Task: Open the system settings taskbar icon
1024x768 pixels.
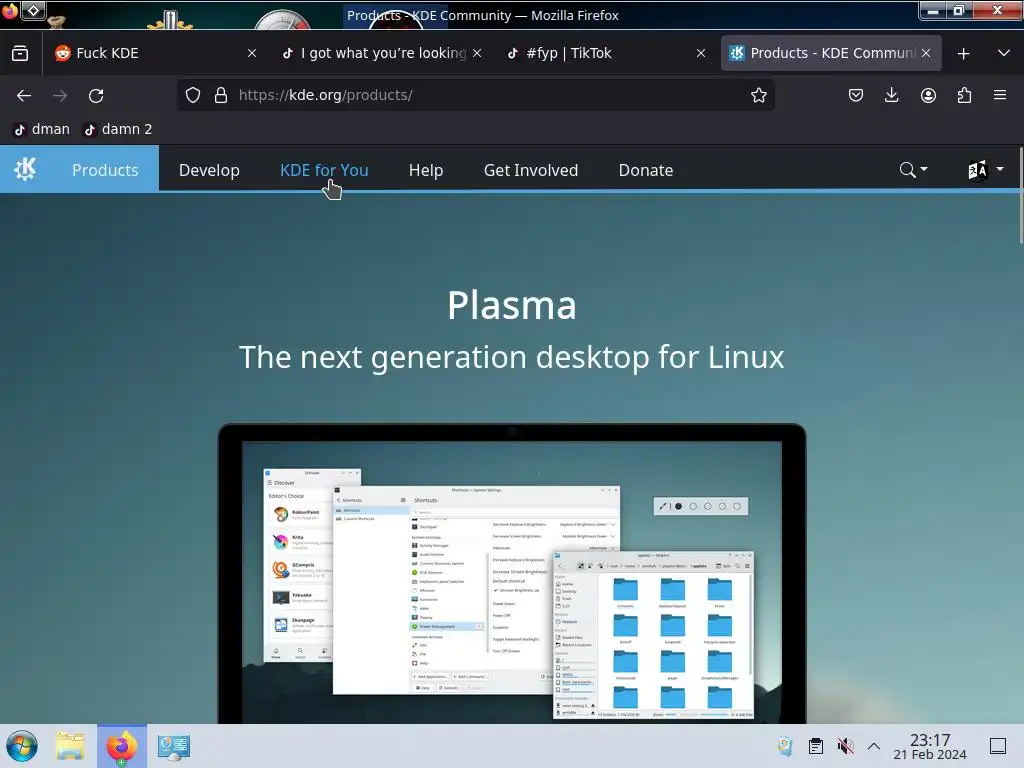Action: pyautogui.click(x=174, y=746)
